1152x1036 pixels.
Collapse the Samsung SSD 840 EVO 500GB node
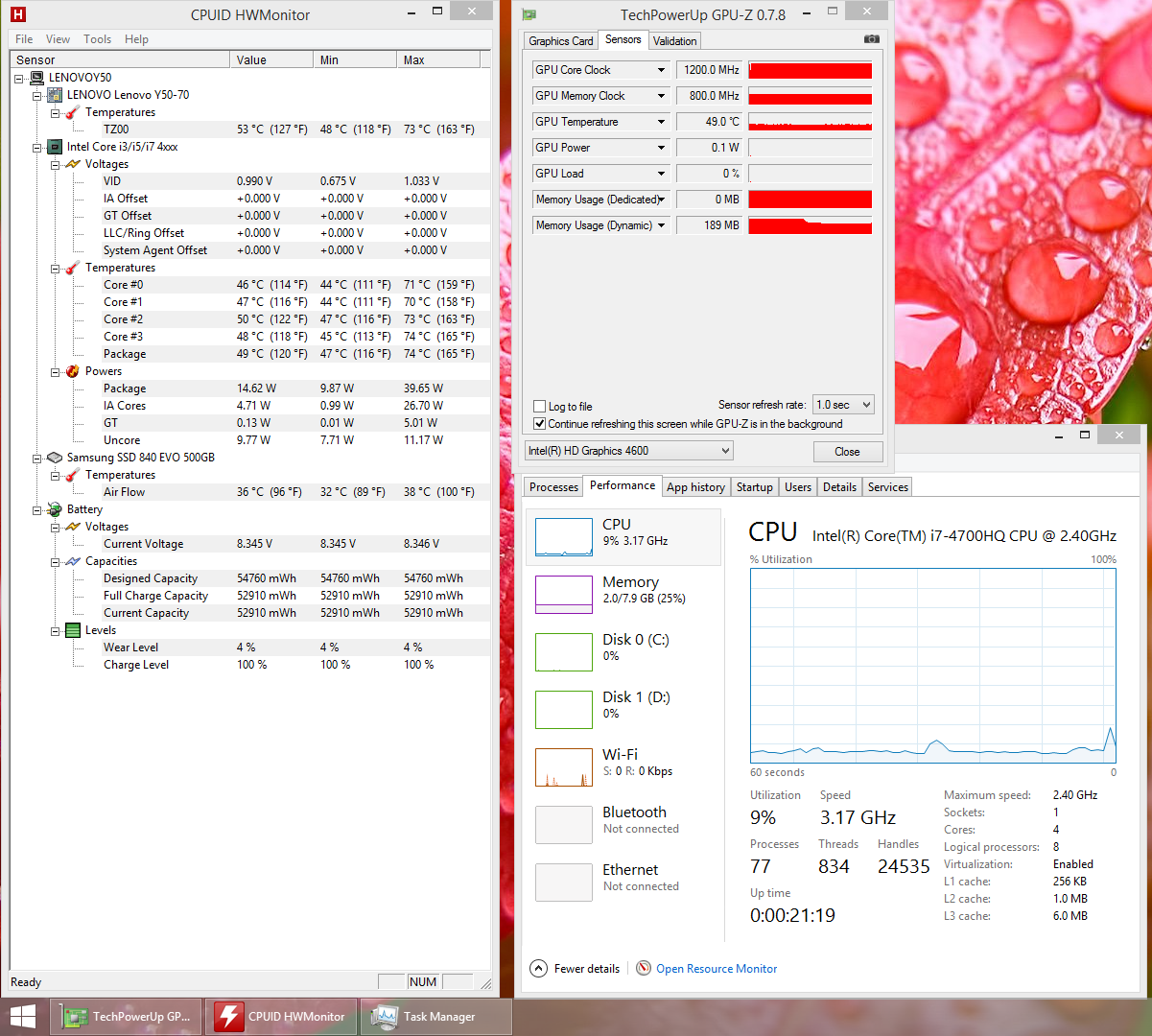[37, 458]
